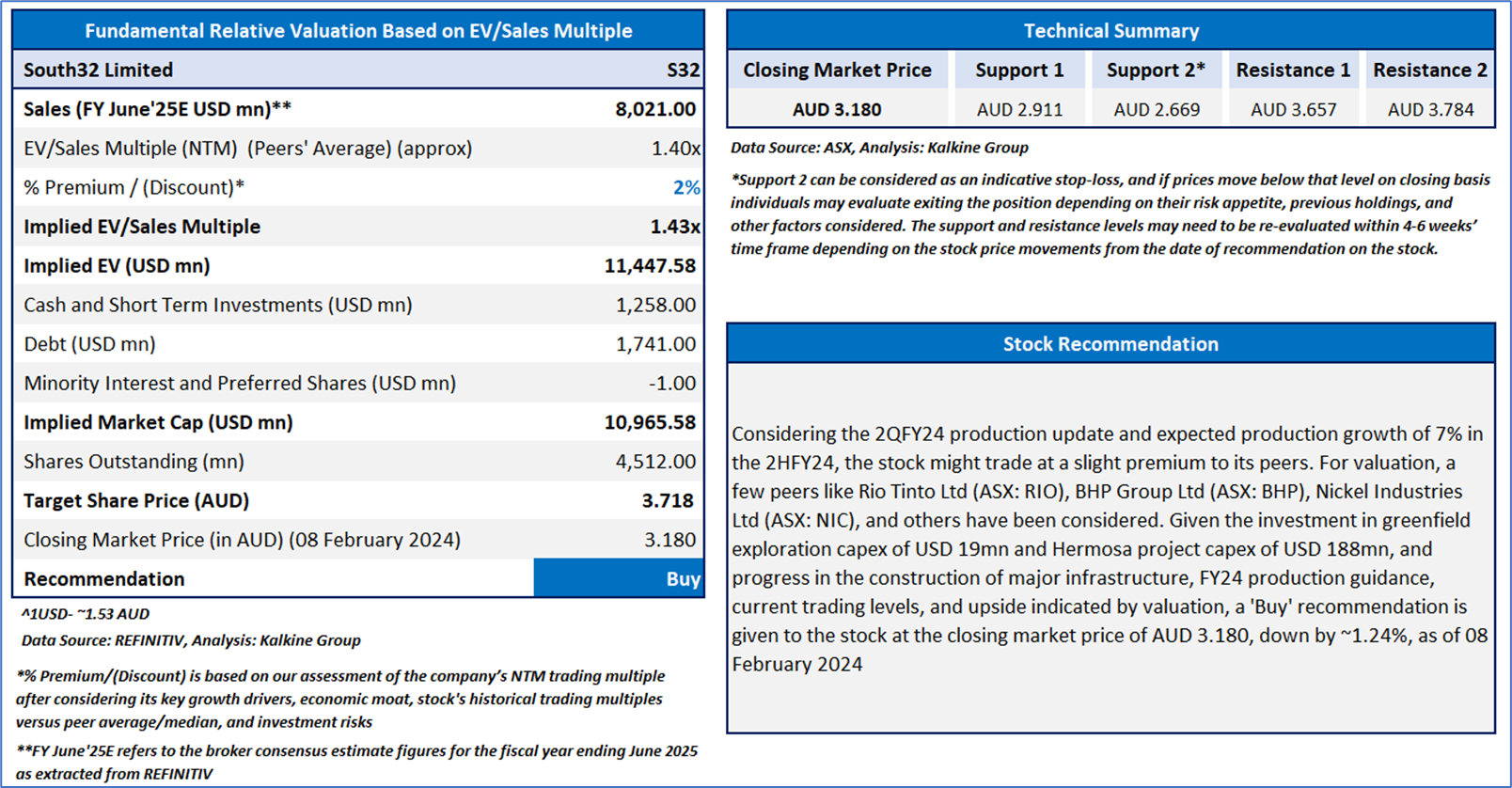Click 'Minority Interest and Preferred Shares' label
This screenshot has height=788, width=1512.
tap(240, 384)
